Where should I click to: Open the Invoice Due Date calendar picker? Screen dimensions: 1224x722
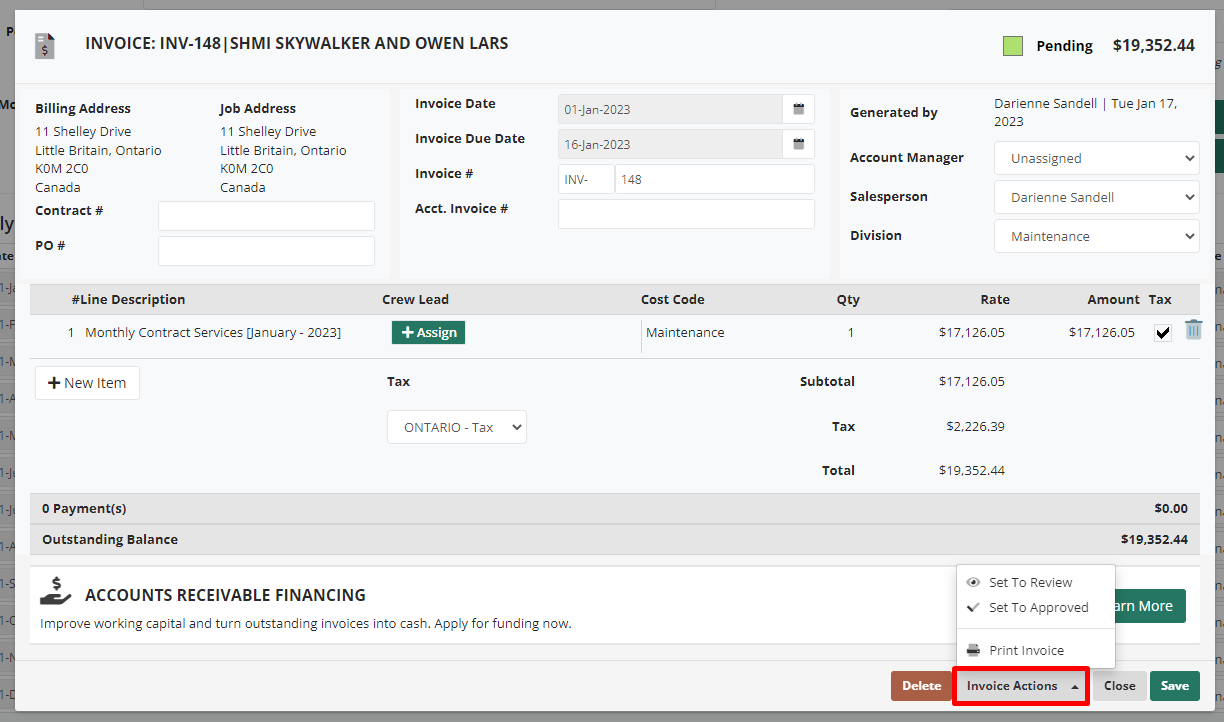pos(799,144)
